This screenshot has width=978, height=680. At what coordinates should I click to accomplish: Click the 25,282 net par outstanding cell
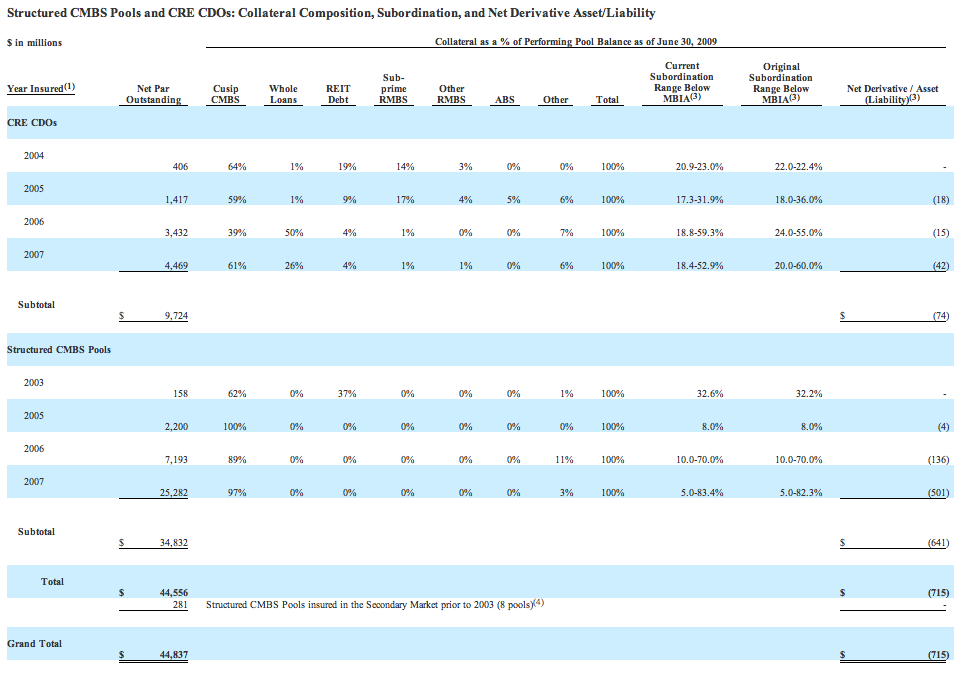169,493
